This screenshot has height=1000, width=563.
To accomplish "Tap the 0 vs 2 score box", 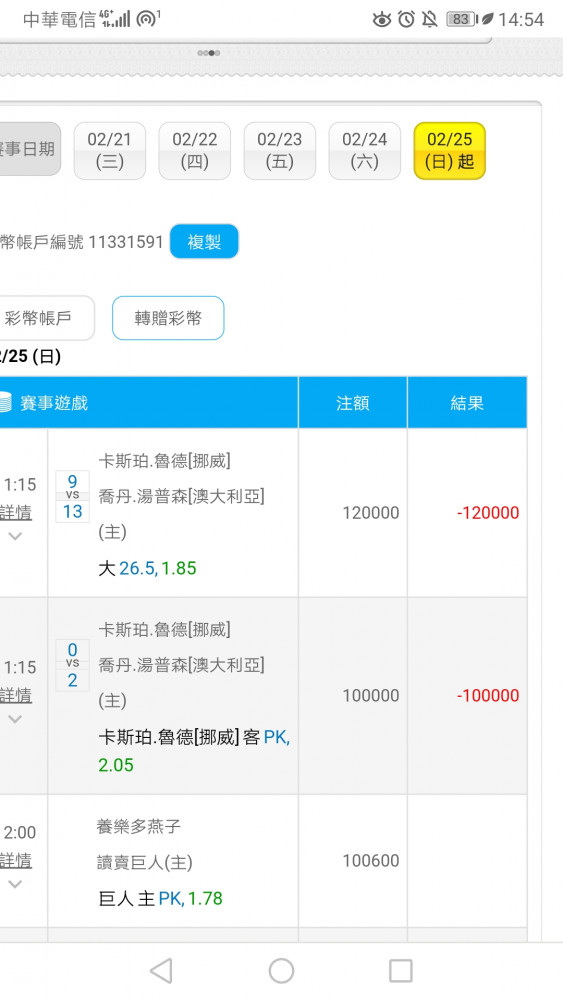I will pyautogui.click(x=73, y=665).
